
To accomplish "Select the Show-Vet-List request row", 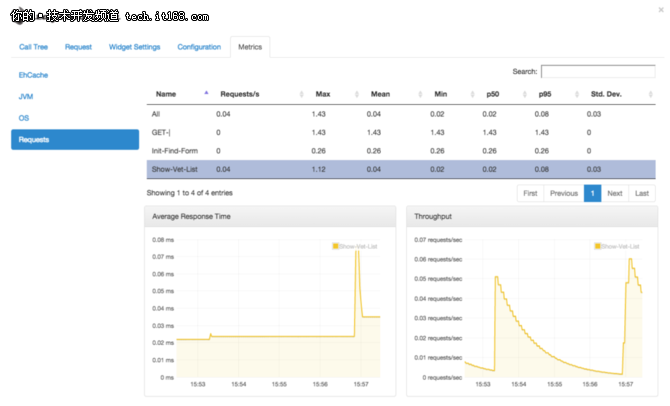I will click(x=401, y=169).
